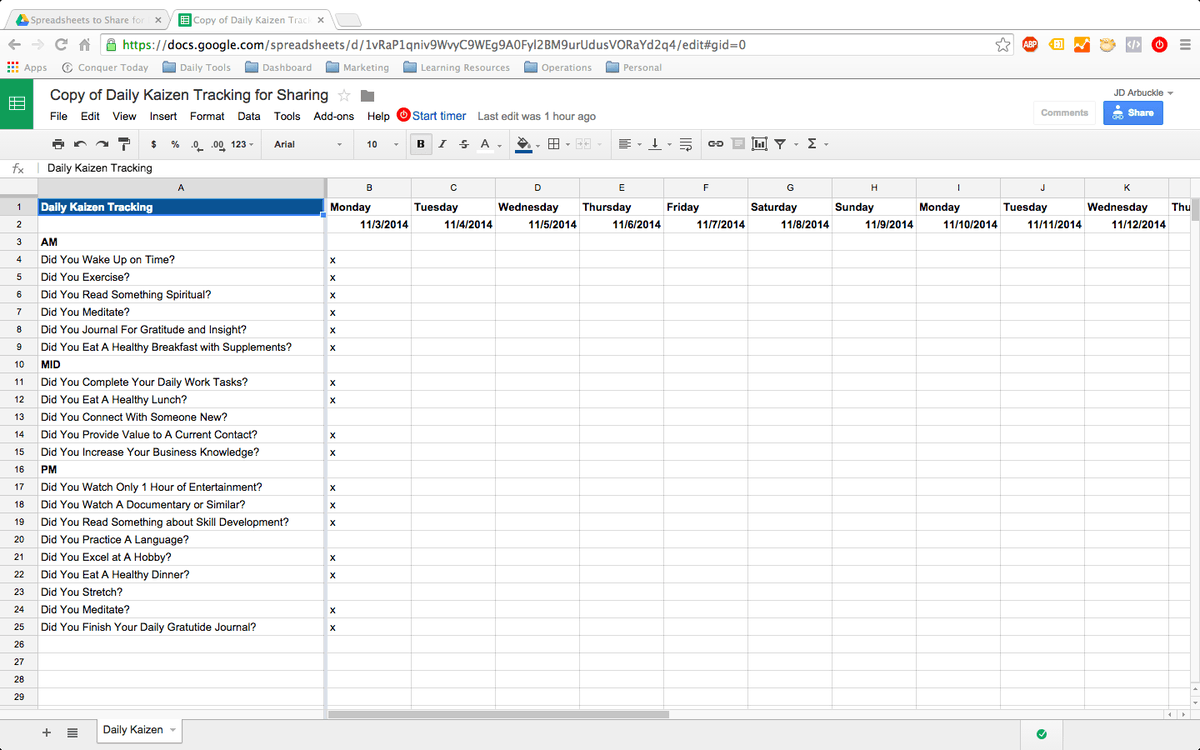The width and height of the screenshot is (1200, 750).
Task: Toggle bold formatting
Action: [420, 144]
